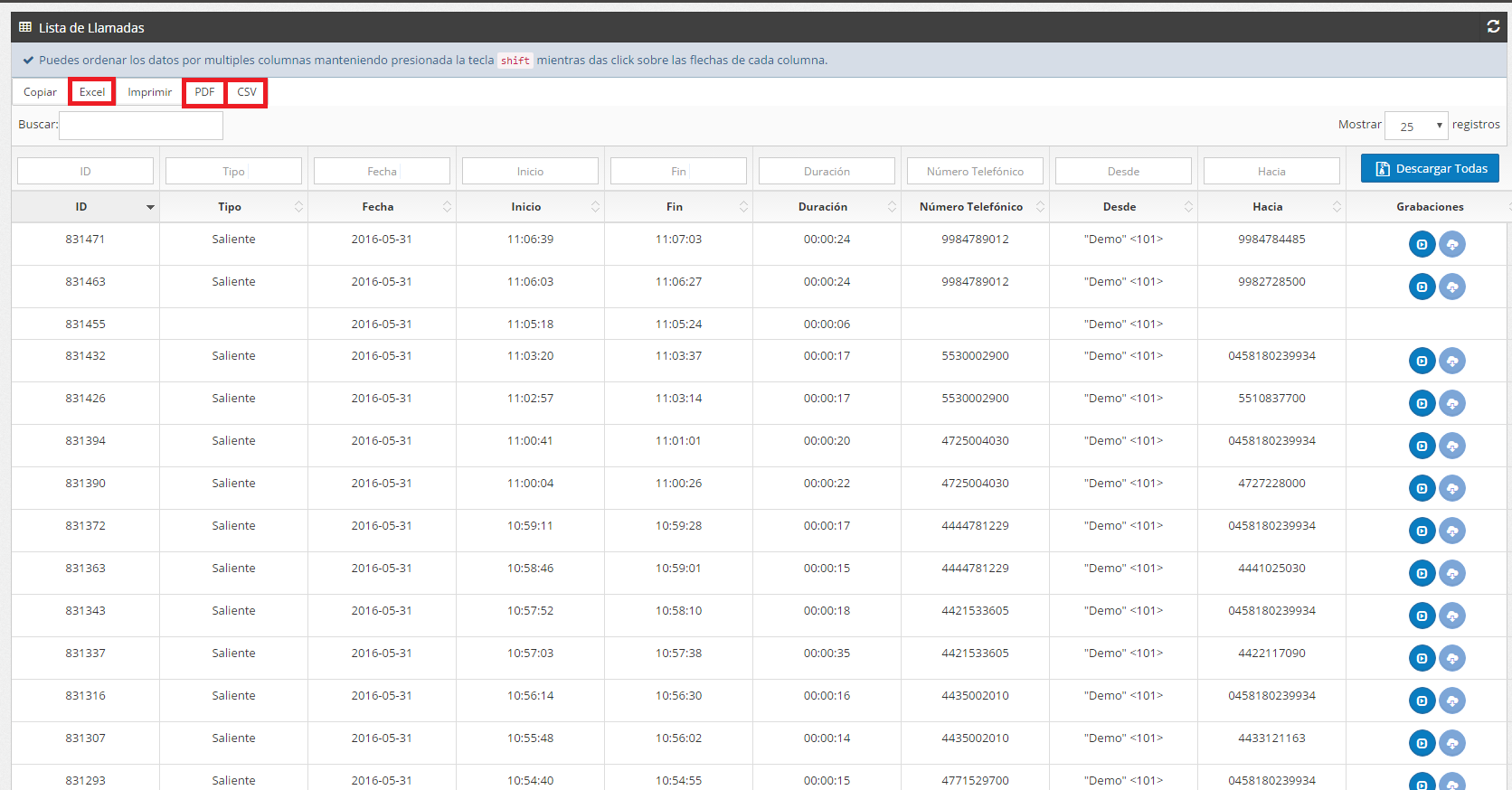Screen dimensions: 1512x790
Task: Download recording for call 831432
Action: click(1452, 361)
